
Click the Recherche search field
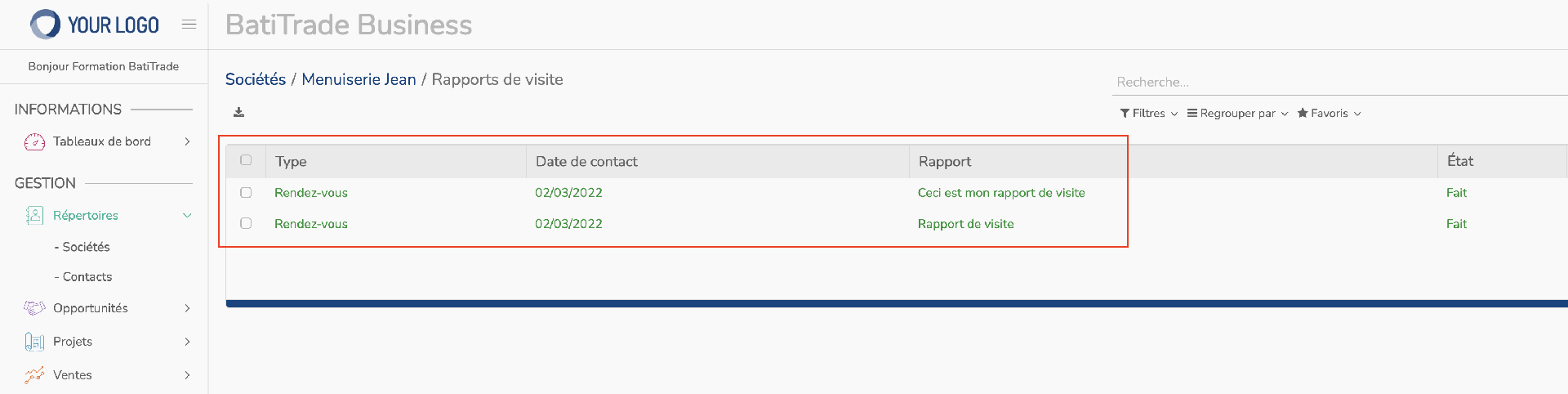click(x=1339, y=83)
